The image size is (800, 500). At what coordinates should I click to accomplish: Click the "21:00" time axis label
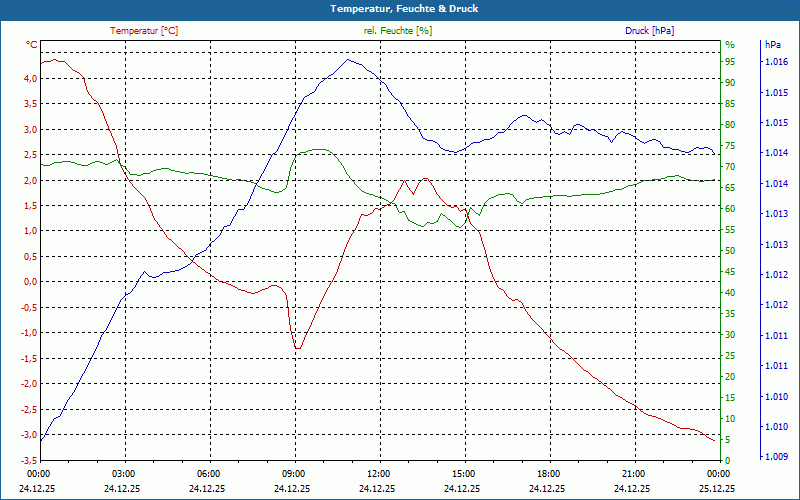[x=635, y=474]
